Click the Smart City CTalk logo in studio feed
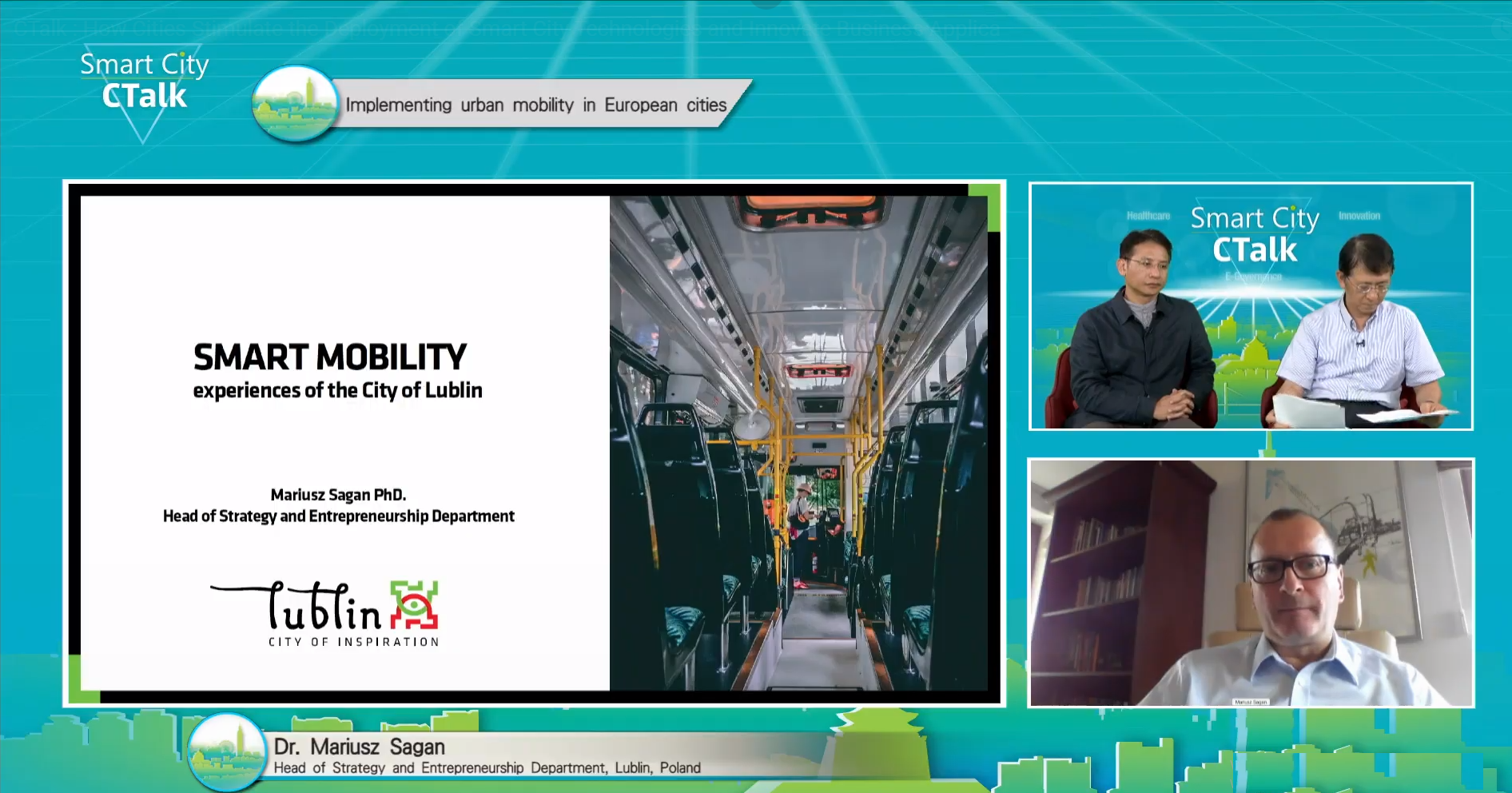Screen dimensions: 1512x793 point(1254,234)
